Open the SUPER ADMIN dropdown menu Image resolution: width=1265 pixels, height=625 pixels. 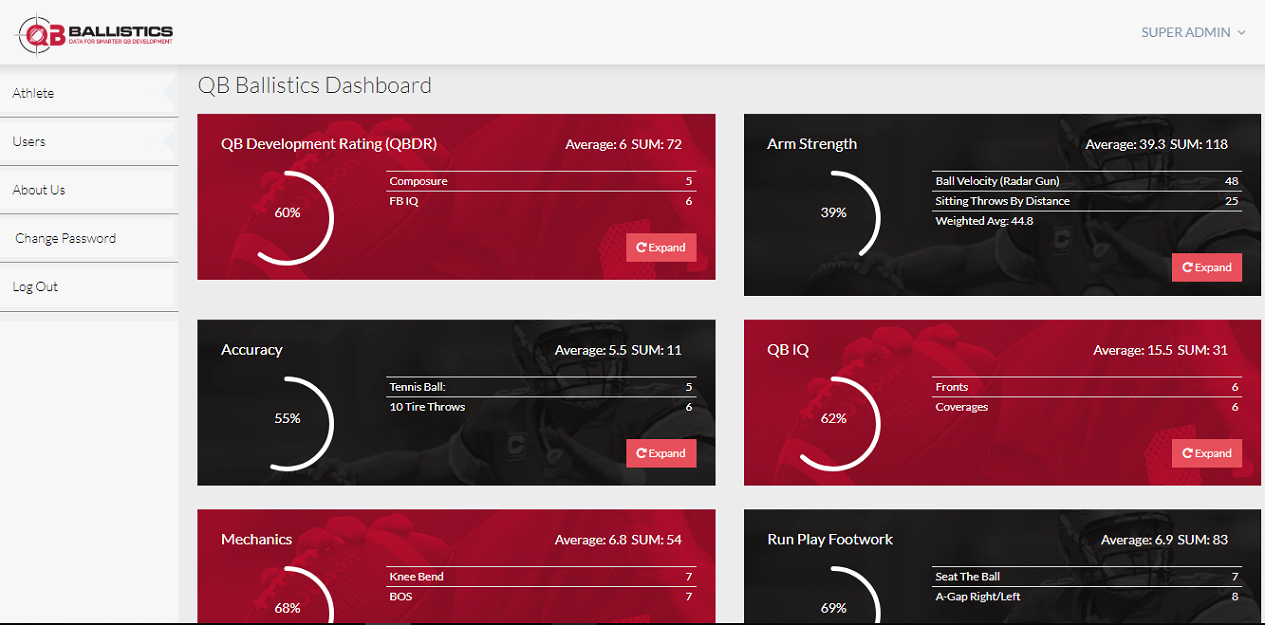click(x=1193, y=32)
